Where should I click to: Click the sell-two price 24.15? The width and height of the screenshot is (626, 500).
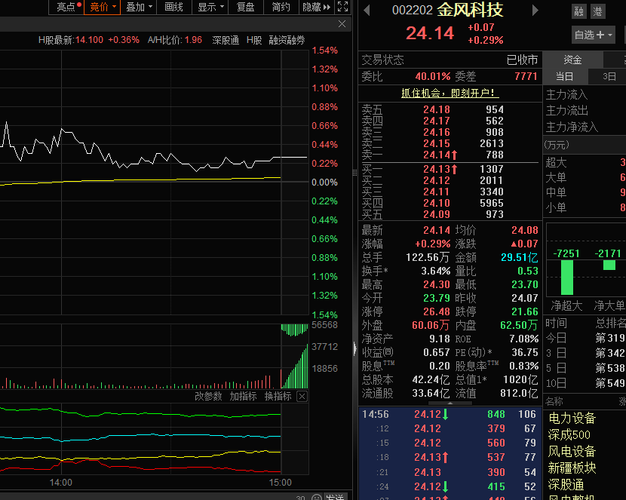coord(436,143)
